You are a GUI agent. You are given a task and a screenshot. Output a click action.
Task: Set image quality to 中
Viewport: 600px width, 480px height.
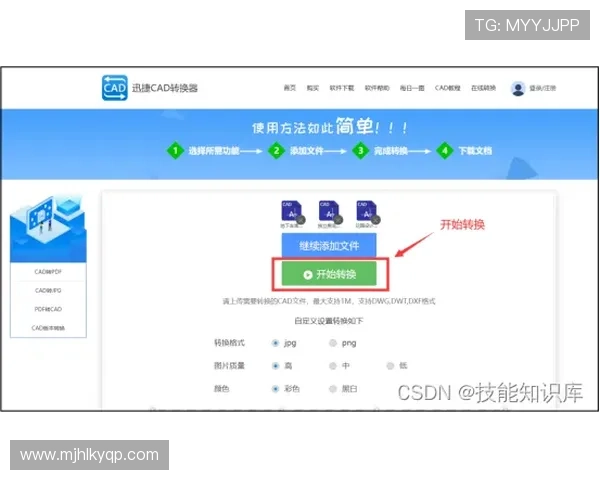click(x=333, y=366)
